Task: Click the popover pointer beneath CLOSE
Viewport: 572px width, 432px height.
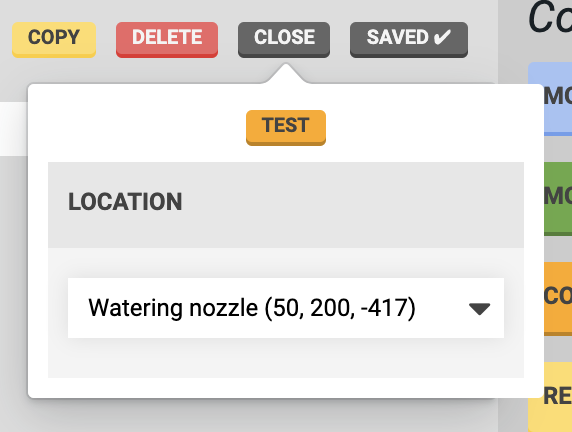Action: [x=286, y=74]
